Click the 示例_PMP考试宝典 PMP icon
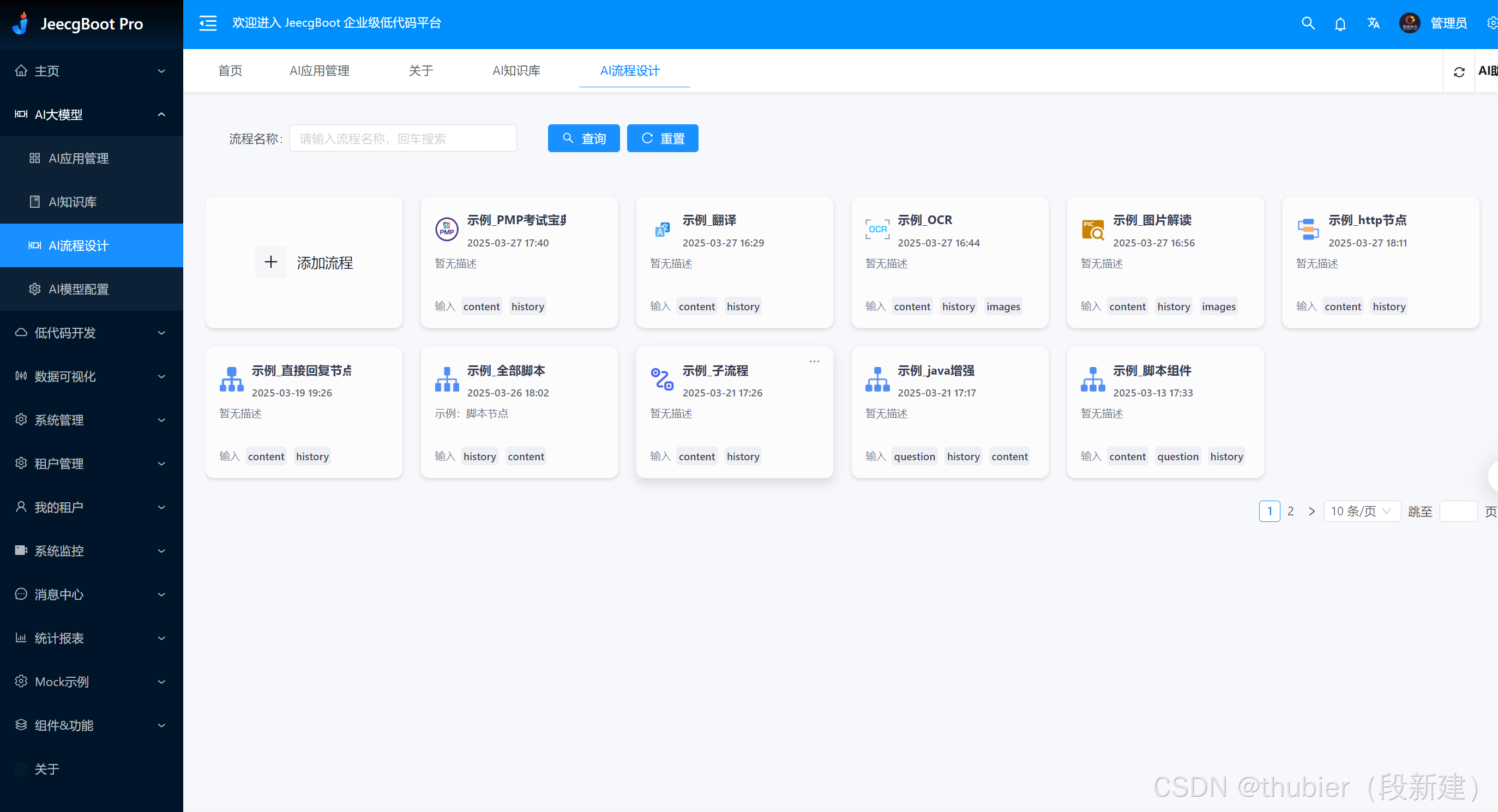 [447, 229]
